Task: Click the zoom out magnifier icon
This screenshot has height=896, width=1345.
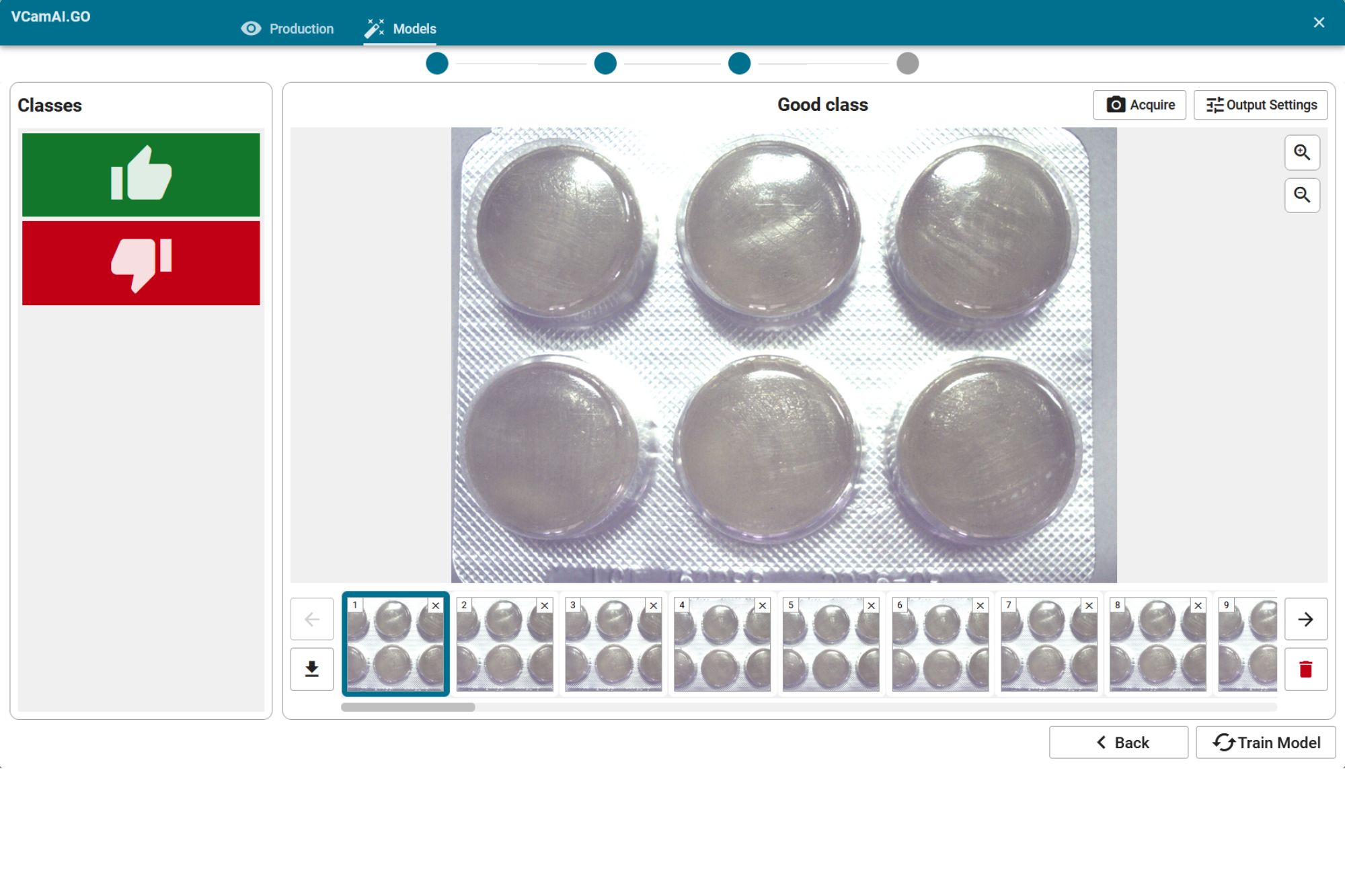Action: coord(1302,196)
